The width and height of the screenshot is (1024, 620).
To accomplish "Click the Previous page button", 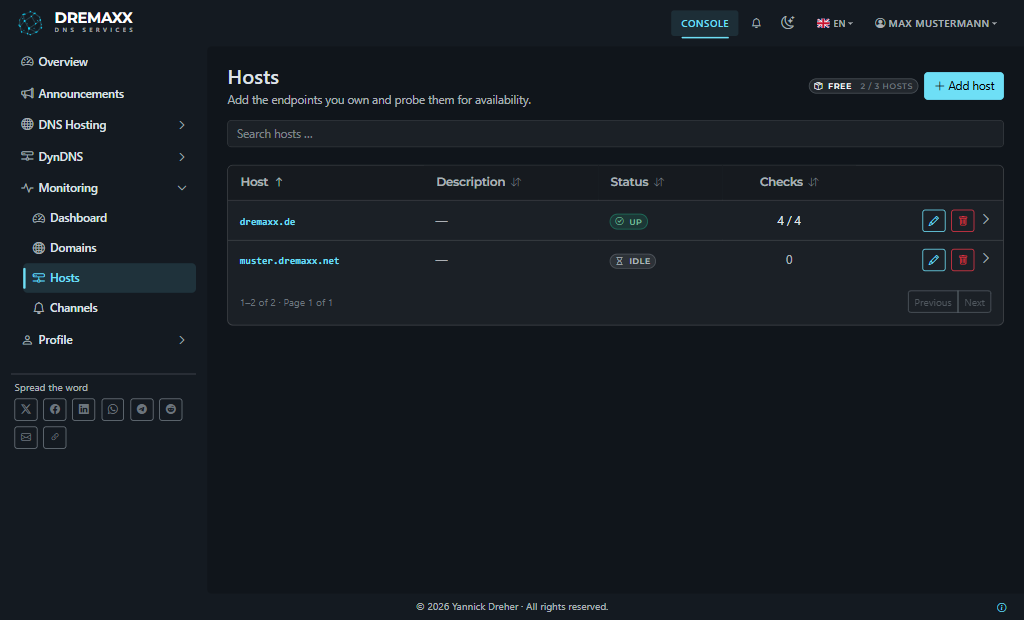I will tap(933, 302).
